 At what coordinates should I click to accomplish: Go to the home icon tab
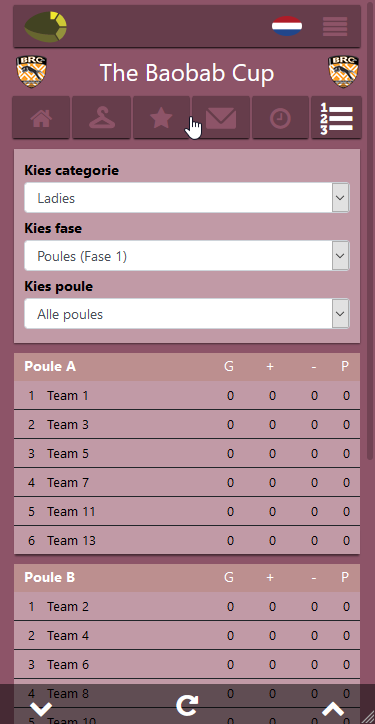click(41, 117)
